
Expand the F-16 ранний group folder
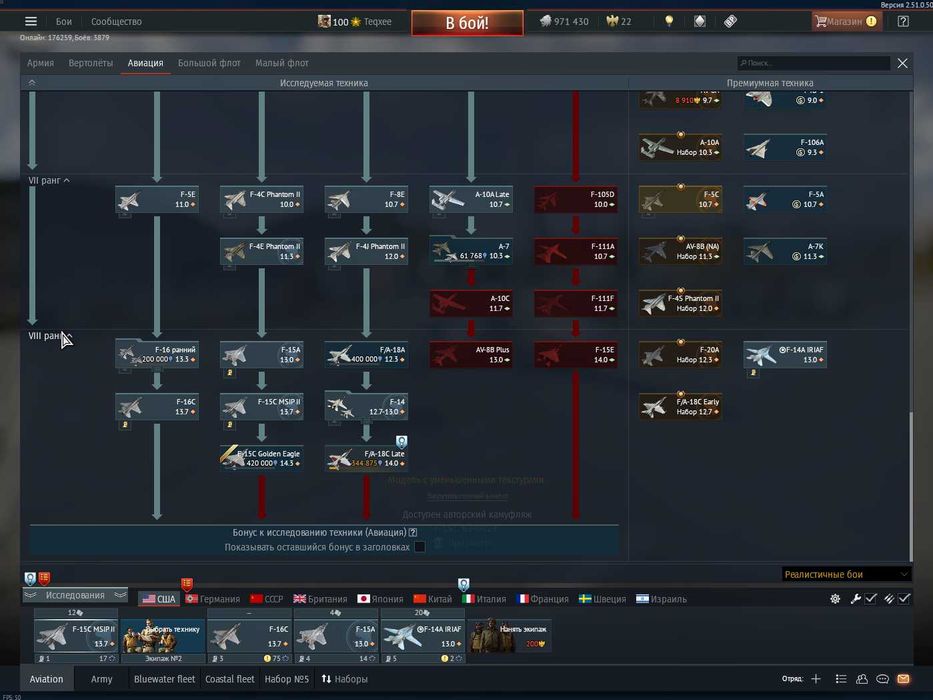pos(156,354)
